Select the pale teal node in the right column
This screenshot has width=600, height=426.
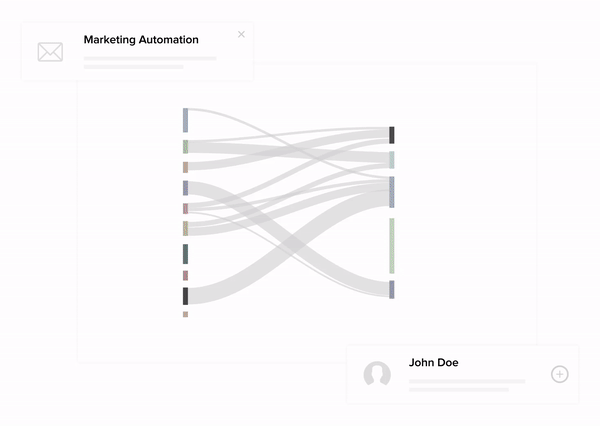[392, 160]
